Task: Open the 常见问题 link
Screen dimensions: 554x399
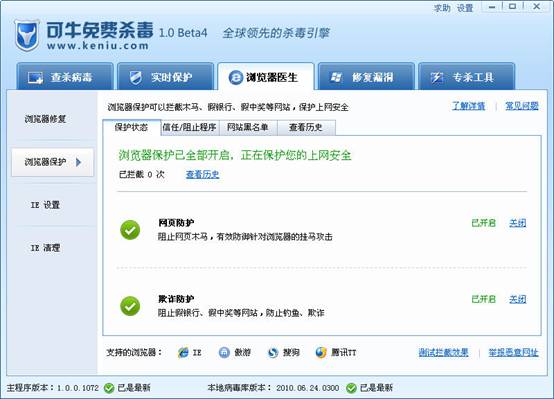Action: 521,106
